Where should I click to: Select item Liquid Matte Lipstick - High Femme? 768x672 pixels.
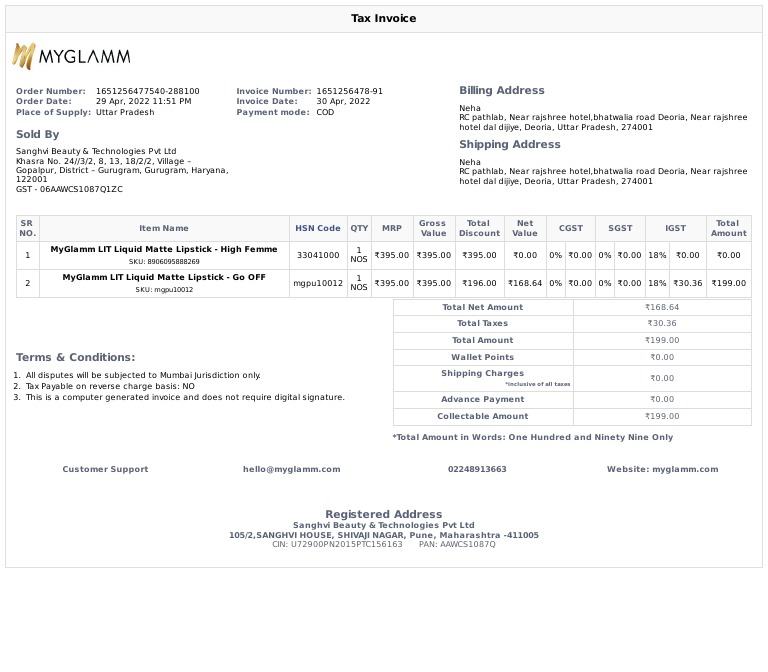pos(164,249)
